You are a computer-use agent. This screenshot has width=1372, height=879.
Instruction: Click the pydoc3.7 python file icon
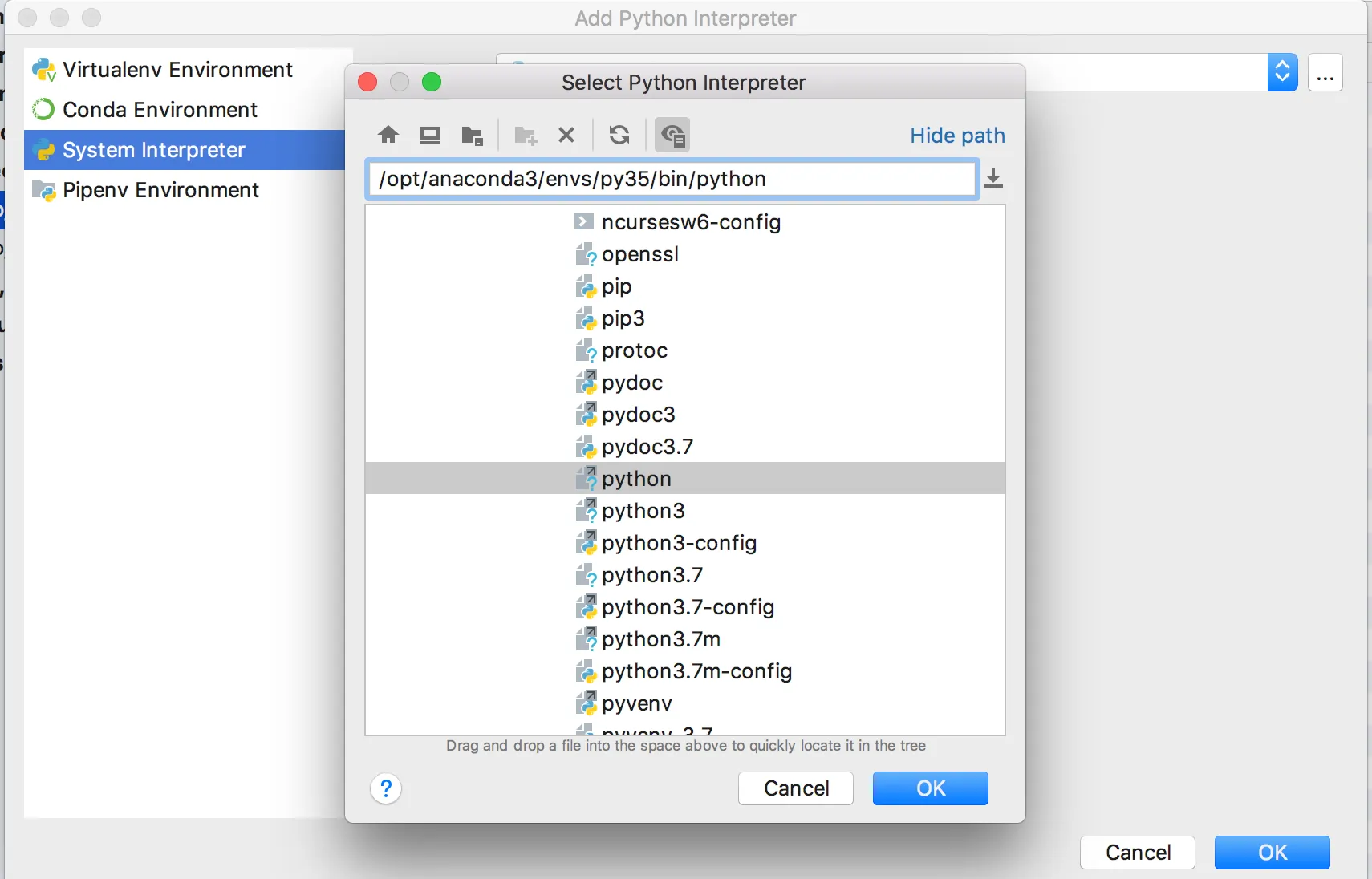tap(586, 447)
